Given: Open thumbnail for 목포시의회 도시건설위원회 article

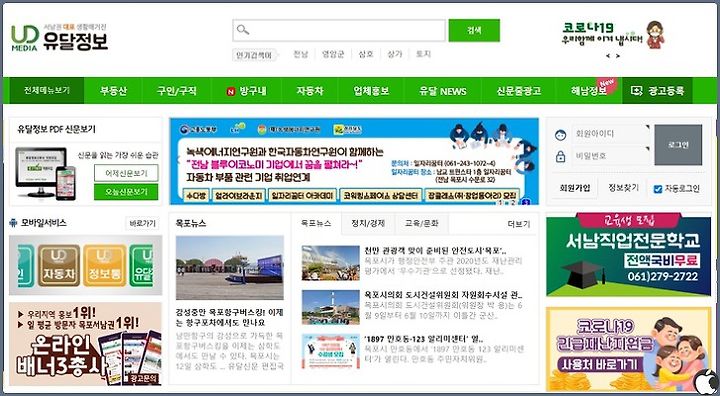Looking at the screenshot, I should click(x=331, y=307).
